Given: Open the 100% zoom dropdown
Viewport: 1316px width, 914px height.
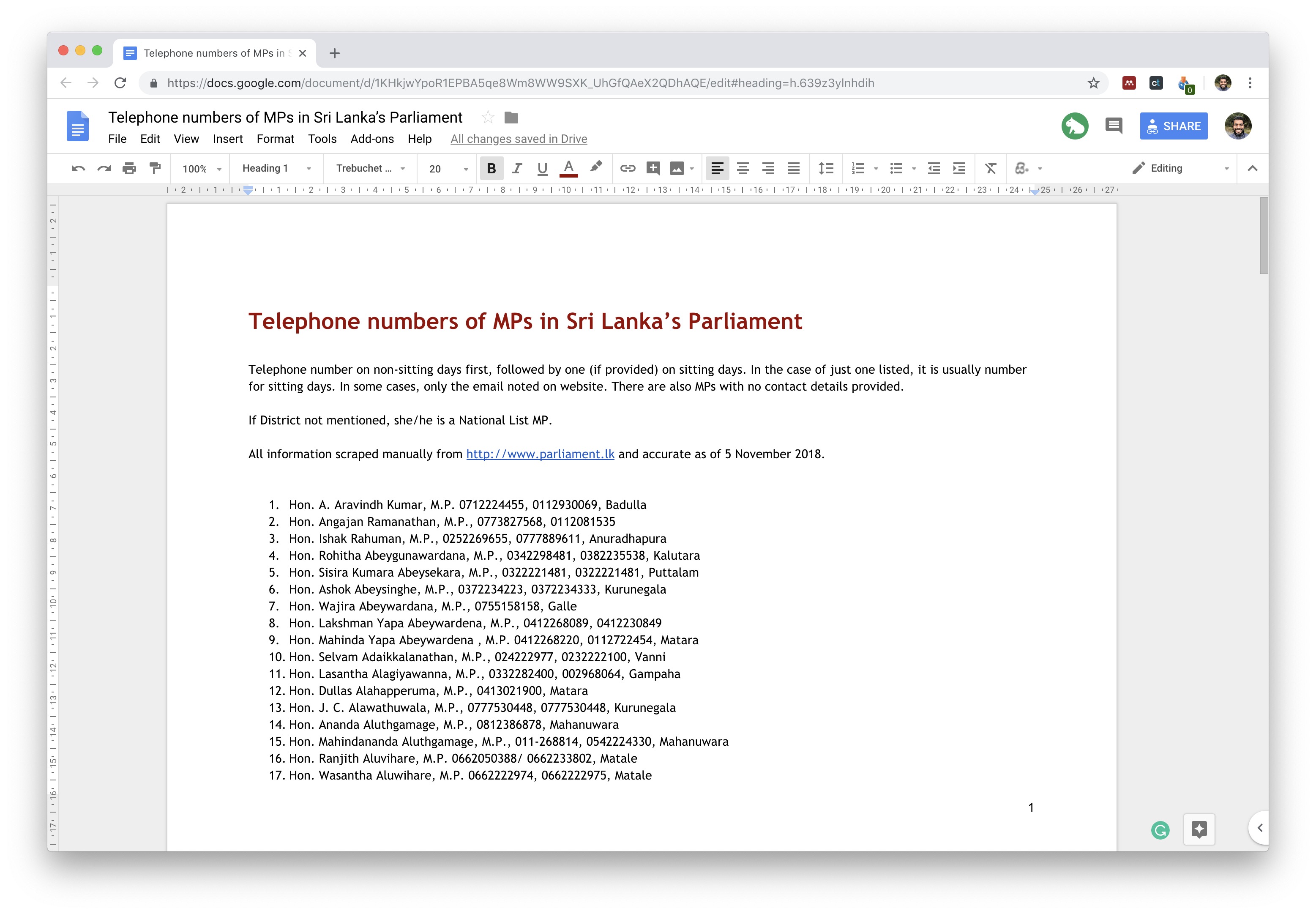Looking at the screenshot, I should [202, 169].
